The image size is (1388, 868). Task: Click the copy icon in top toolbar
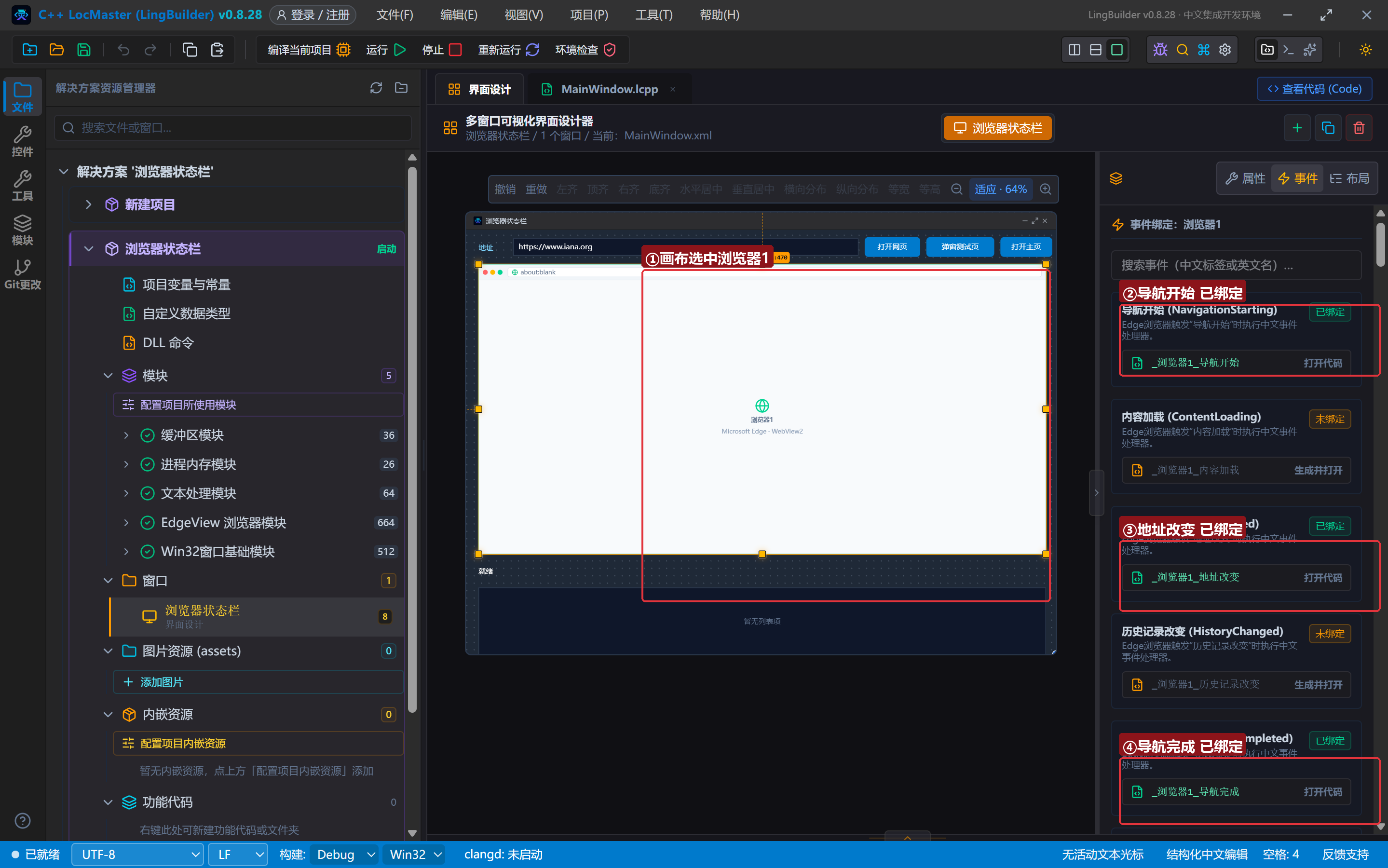[190, 50]
